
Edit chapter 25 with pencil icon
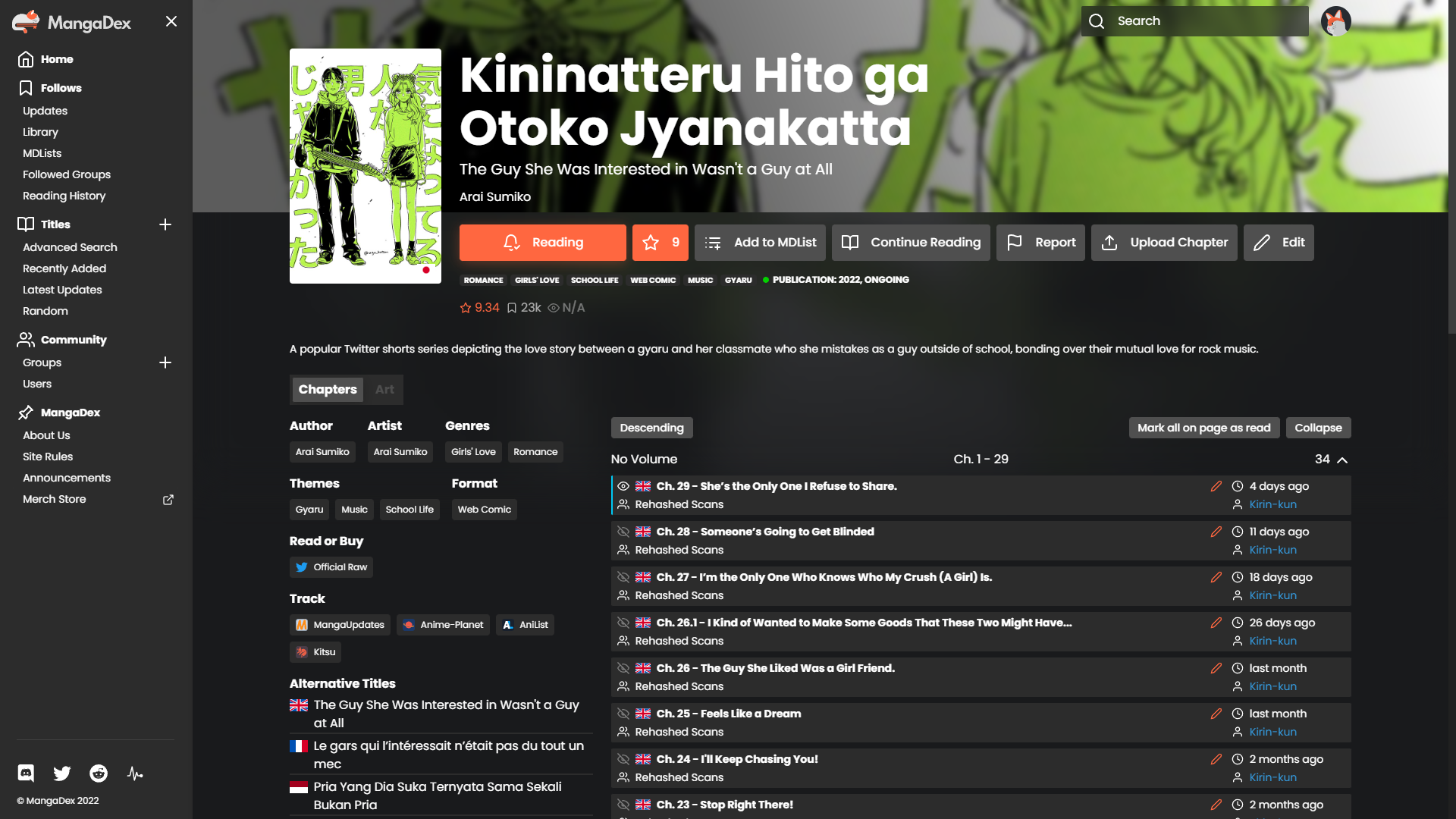point(1216,714)
